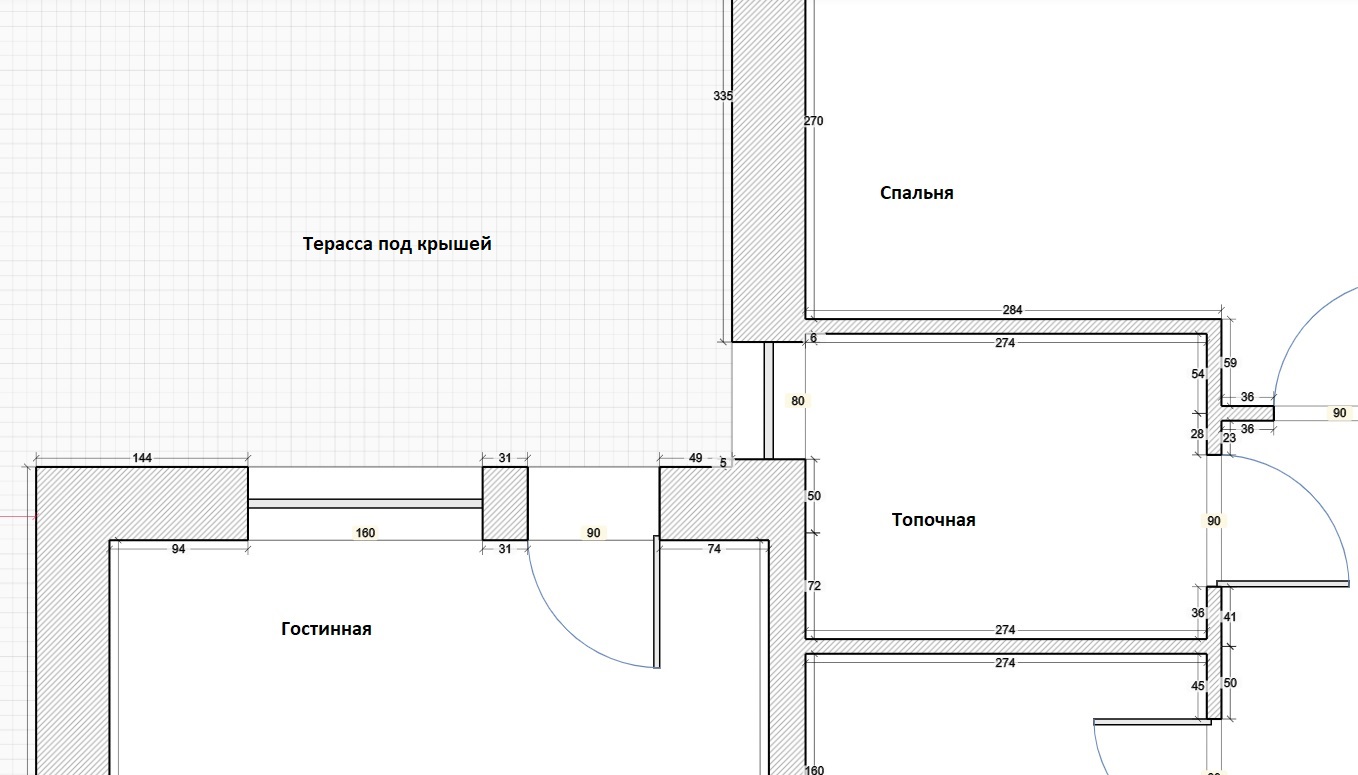Viewport: 1358px width, 775px height.
Task: Click the 284 dimension above the Топочная wall
Action: (x=1012, y=310)
